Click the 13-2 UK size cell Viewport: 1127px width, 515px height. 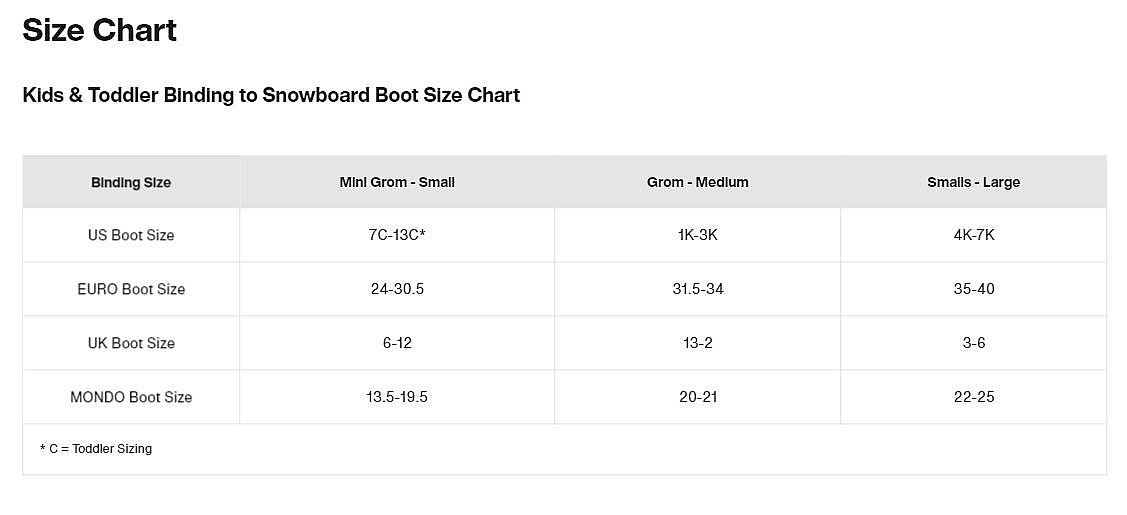pyautogui.click(x=697, y=343)
